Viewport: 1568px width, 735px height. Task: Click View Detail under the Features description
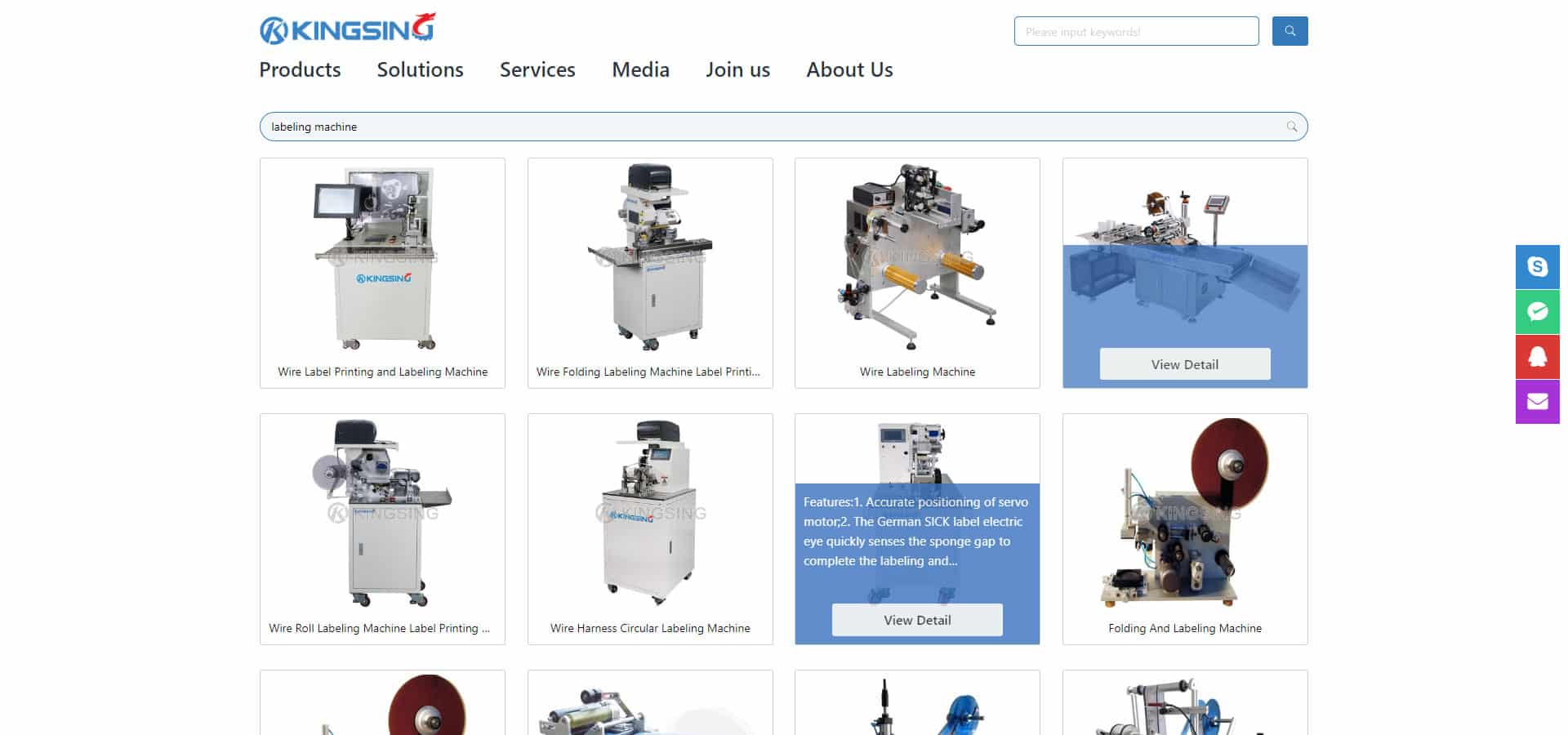[917, 620]
